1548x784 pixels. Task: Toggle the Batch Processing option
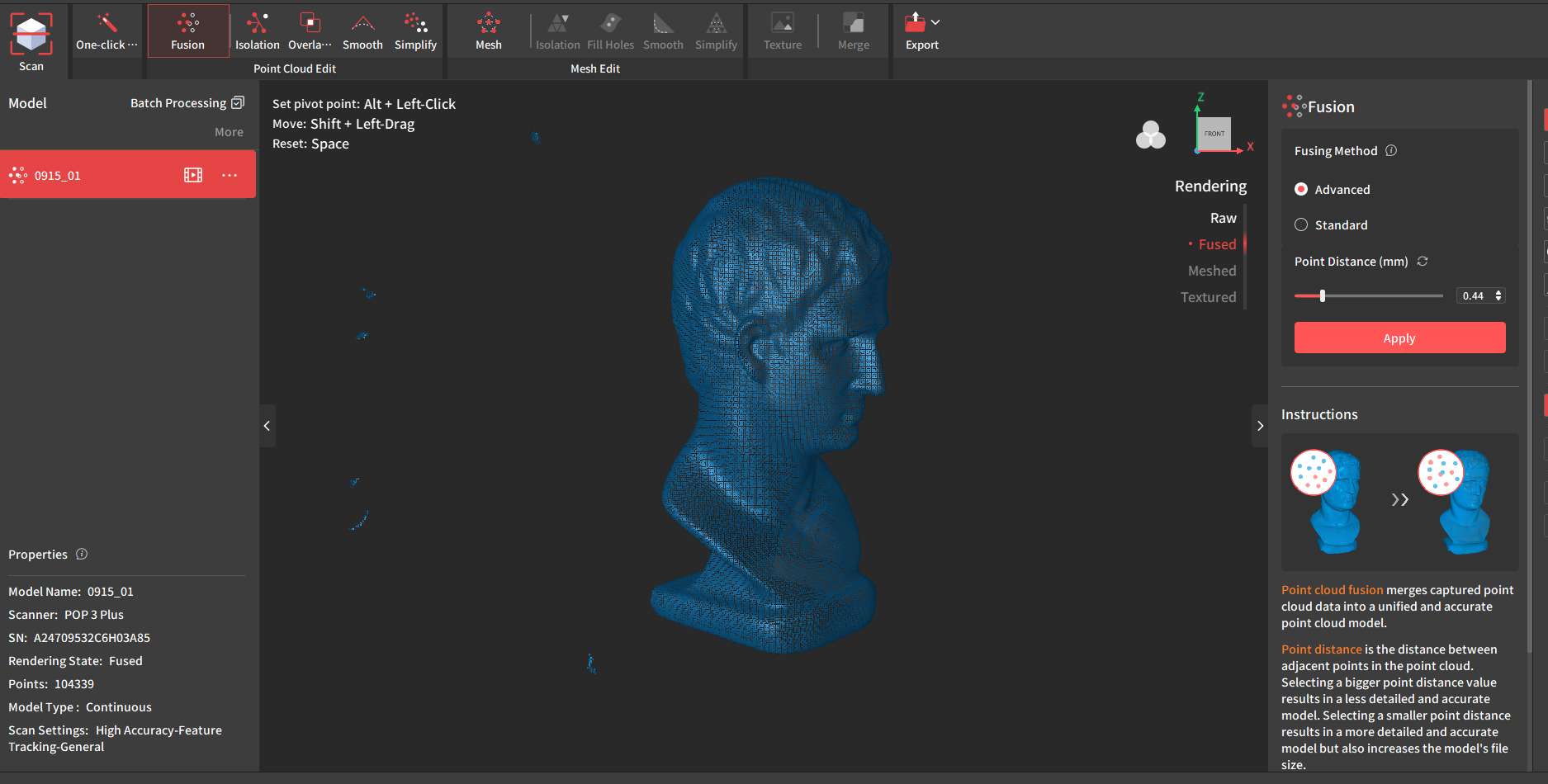[x=238, y=102]
